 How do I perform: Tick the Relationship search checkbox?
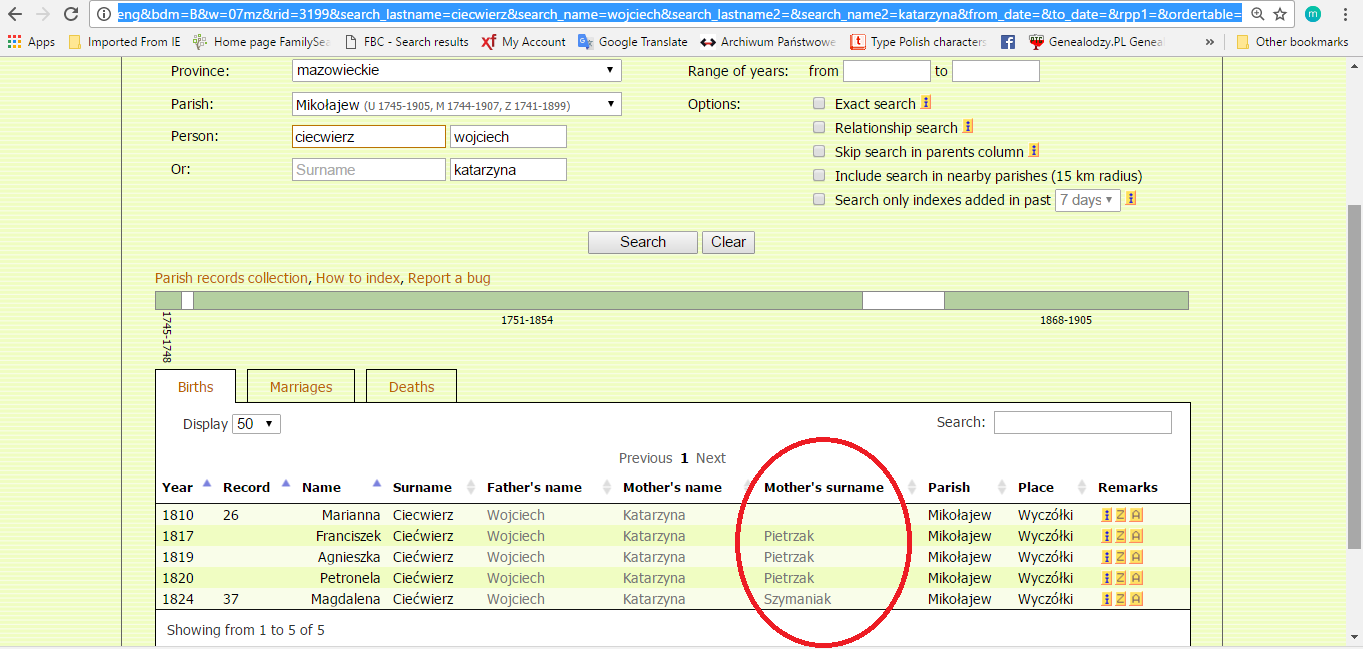click(819, 128)
